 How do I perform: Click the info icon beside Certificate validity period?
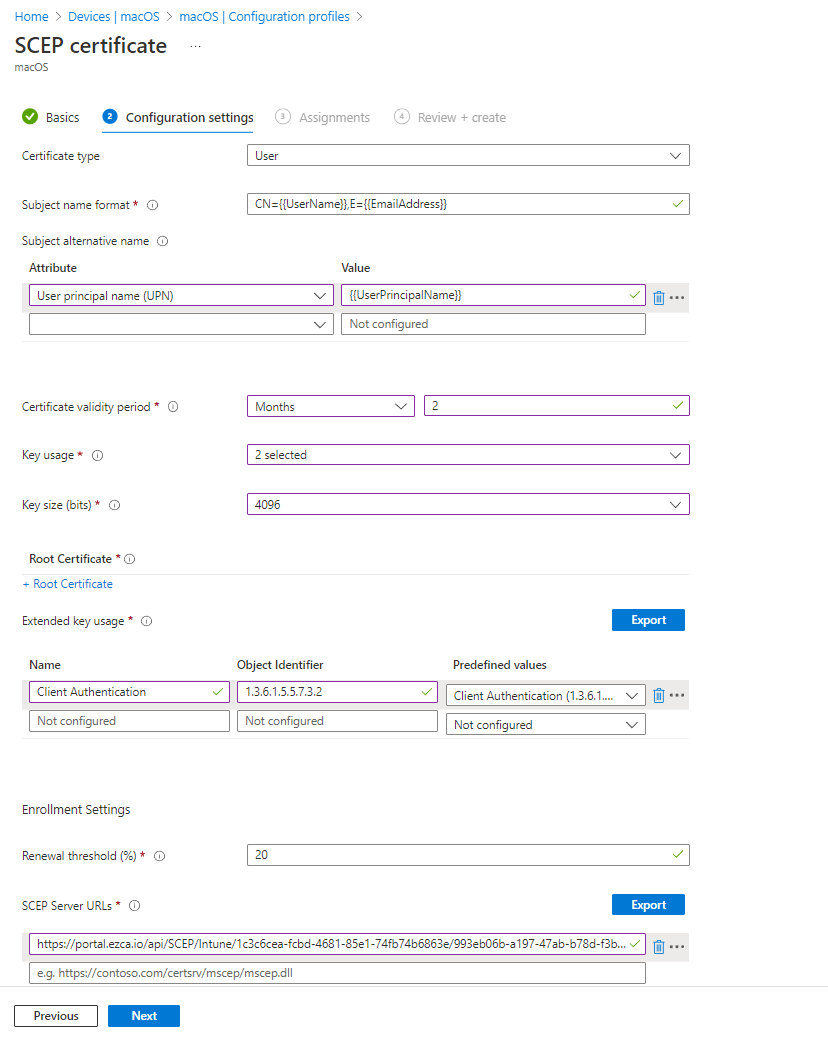pyautogui.click(x=173, y=407)
